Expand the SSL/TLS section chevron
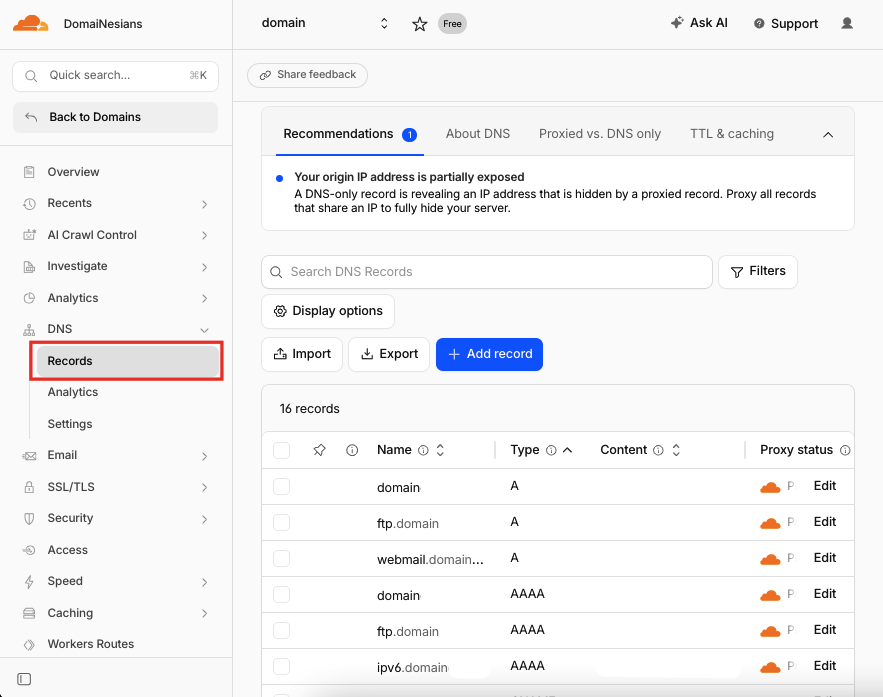The width and height of the screenshot is (883, 697). [204, 488]
